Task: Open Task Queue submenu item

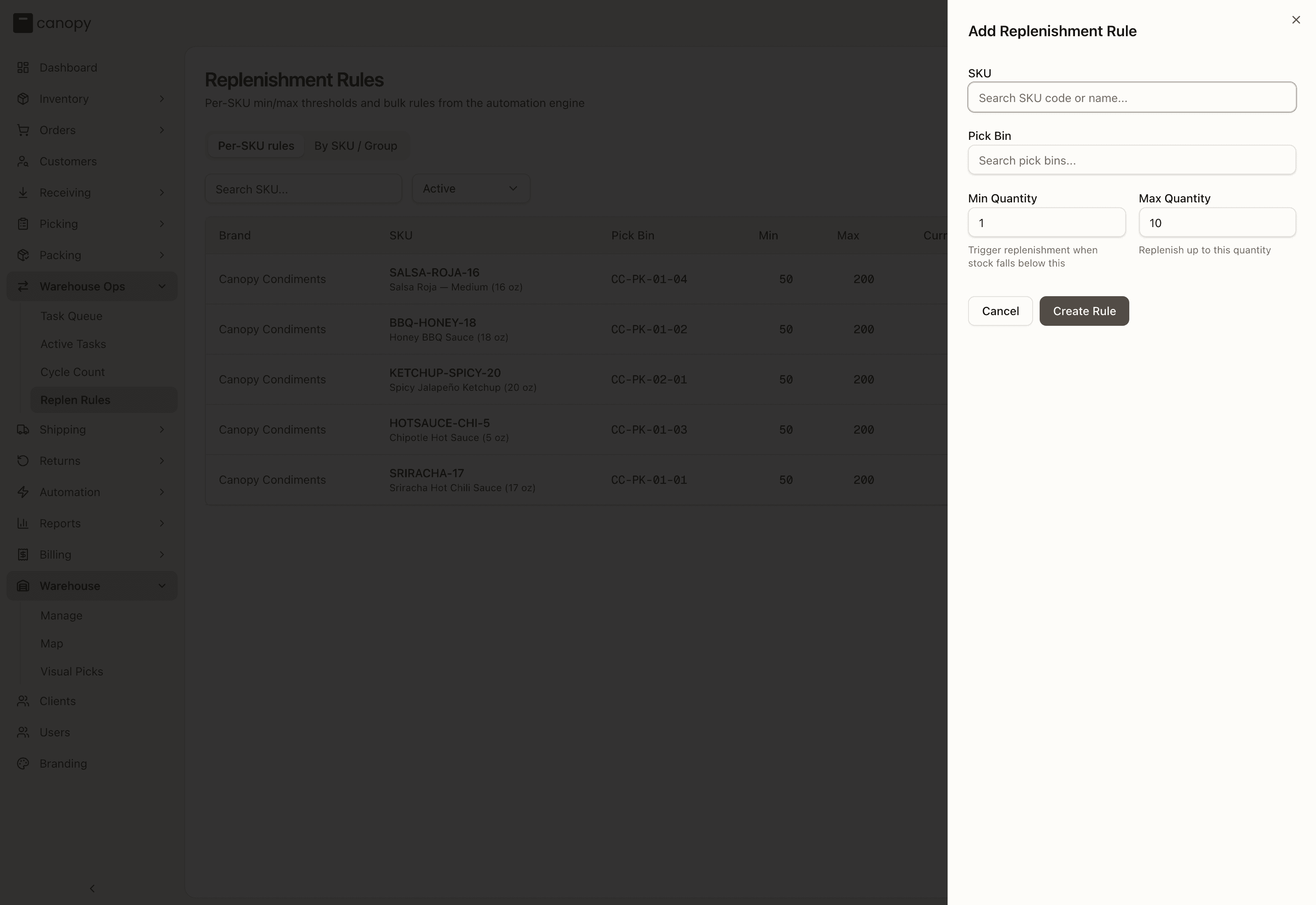Action: (72, 316)
